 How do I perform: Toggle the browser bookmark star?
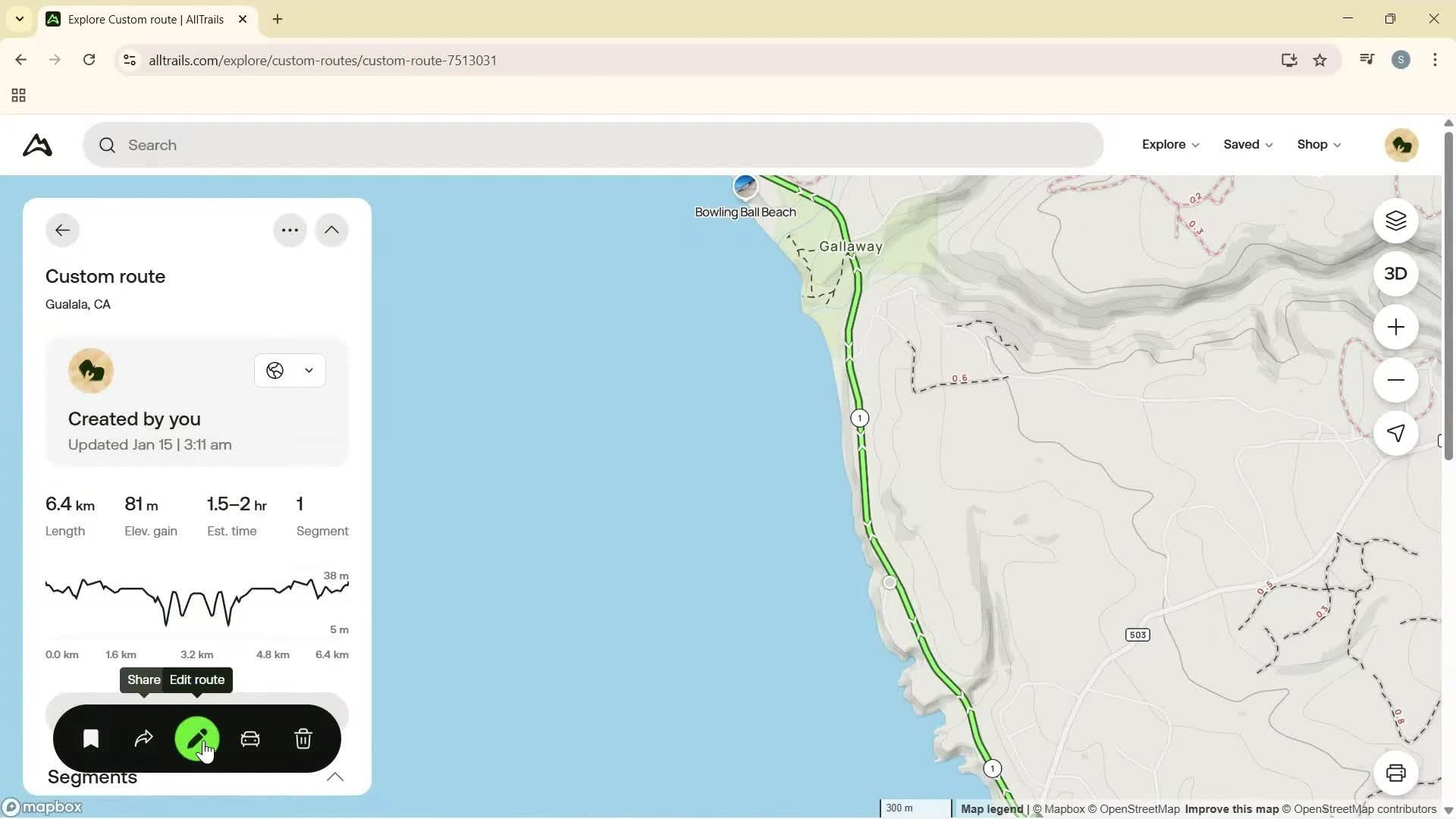[1320, 60]
